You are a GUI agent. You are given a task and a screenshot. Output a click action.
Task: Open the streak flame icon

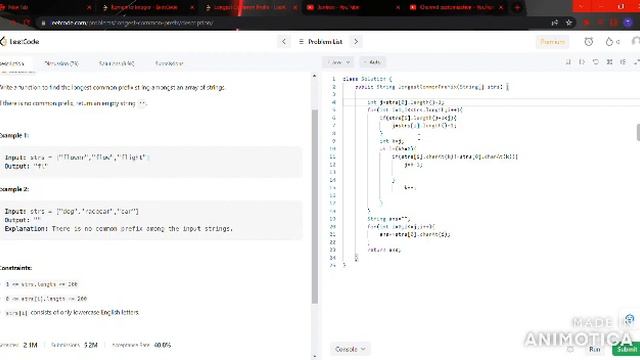[609, 42]
